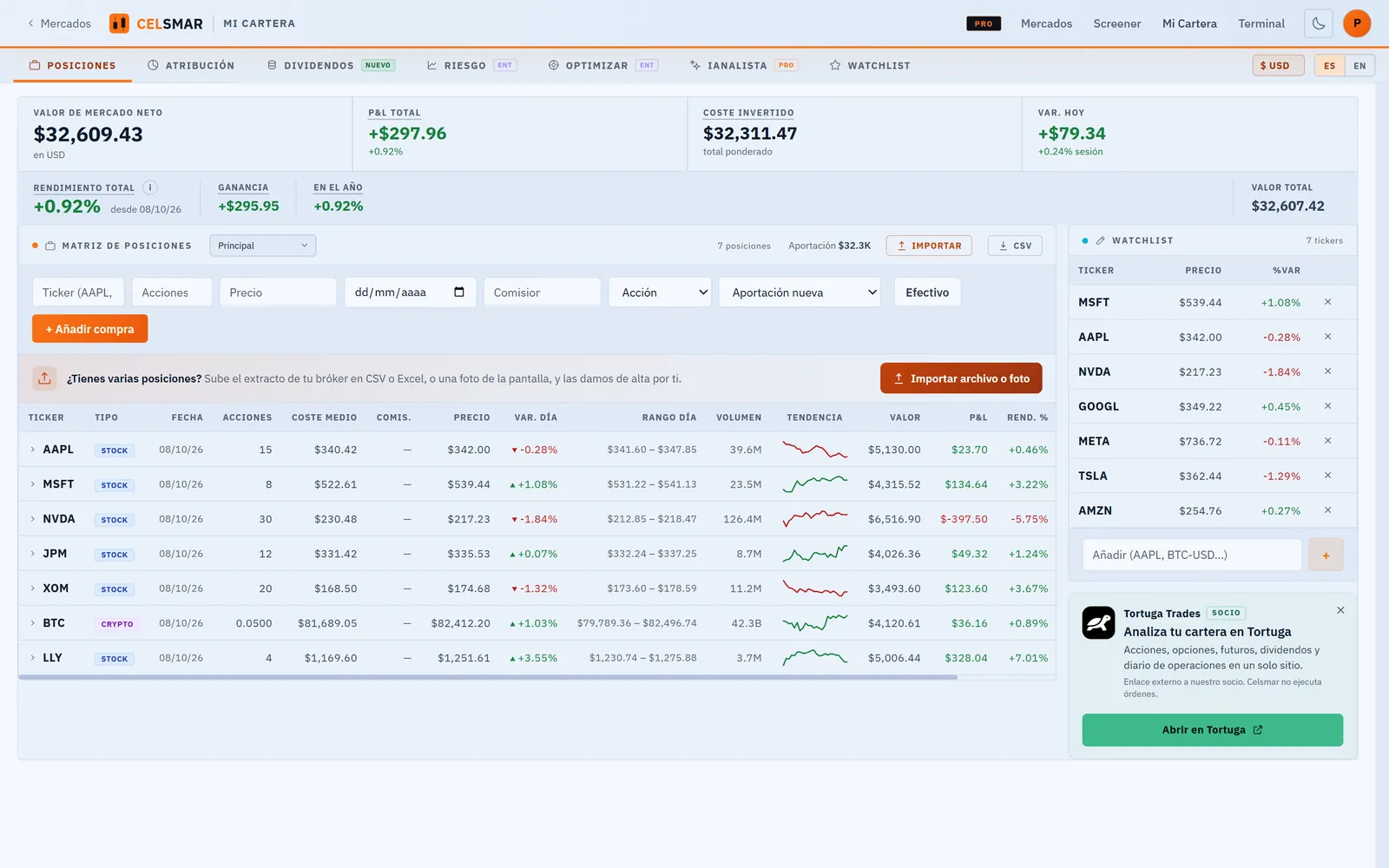Click the Tortuga Trades turtle logo
The image size is (1389, 868).
(1098, 622)
